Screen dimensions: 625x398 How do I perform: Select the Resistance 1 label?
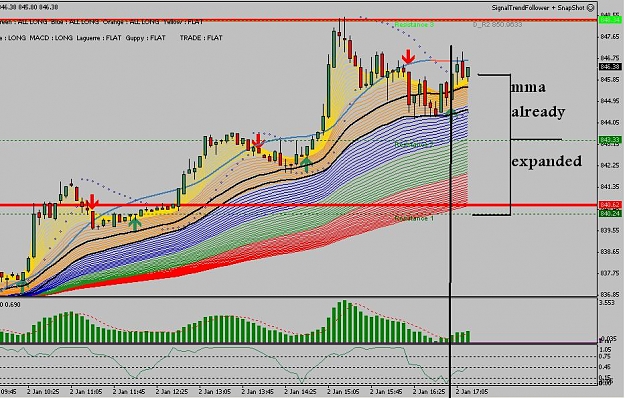point(414,218)
